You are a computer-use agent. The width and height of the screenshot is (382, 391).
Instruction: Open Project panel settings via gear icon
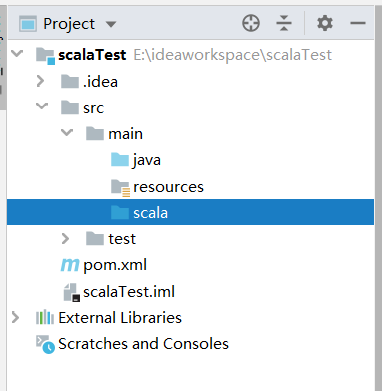325,23
